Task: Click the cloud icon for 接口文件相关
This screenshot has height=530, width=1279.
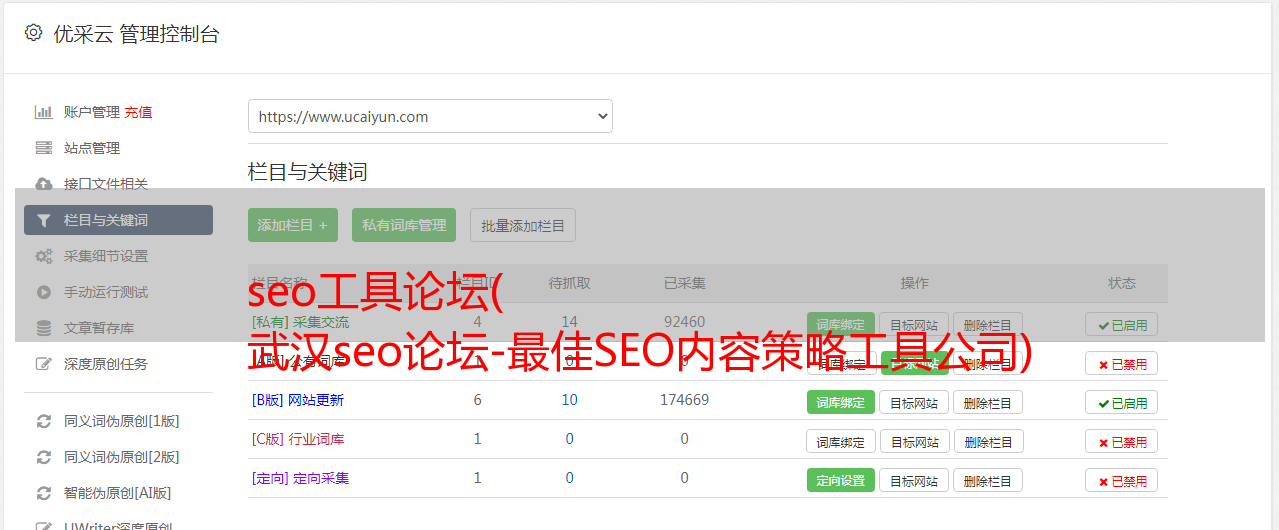Action: [x=43, y=184]
